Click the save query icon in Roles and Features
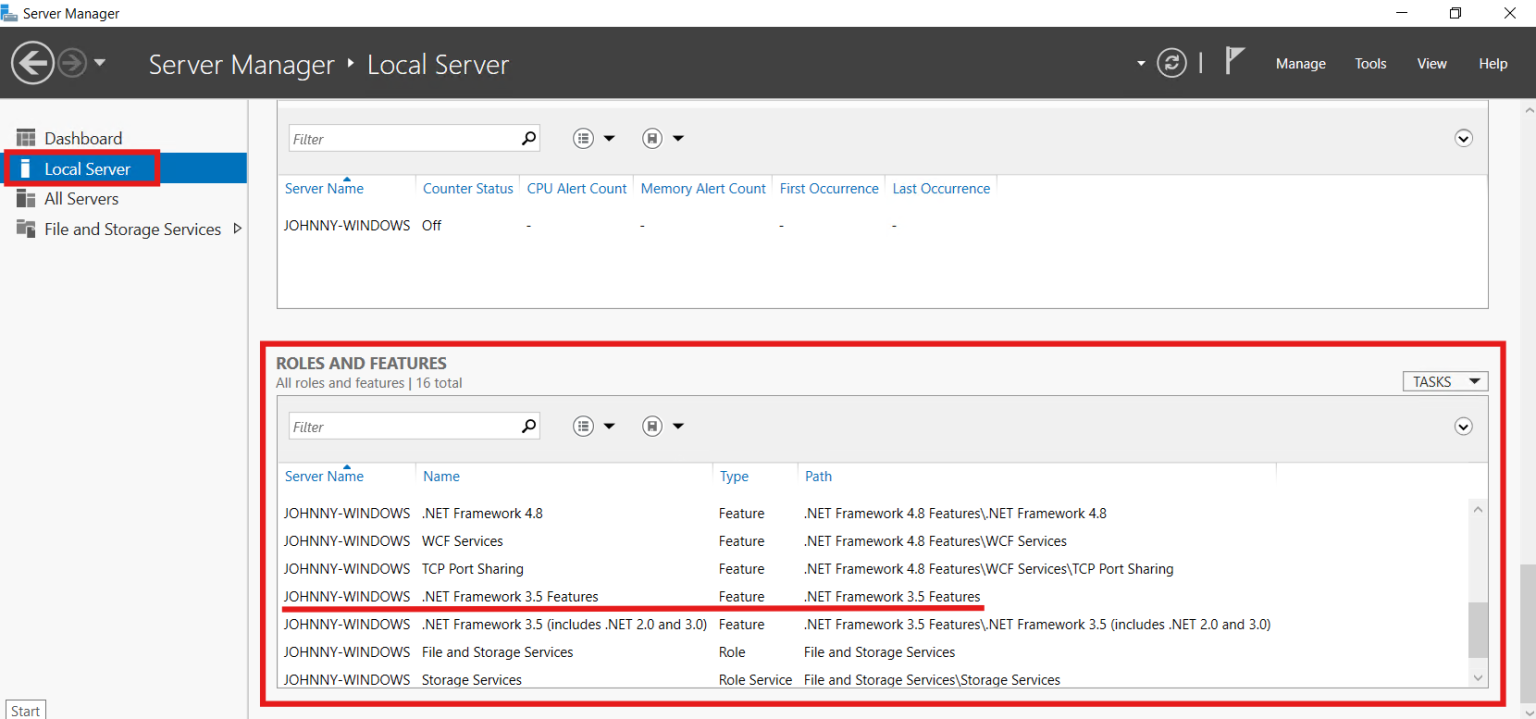Viewport: 1536px width, 719px height. [x=650, y=426]
